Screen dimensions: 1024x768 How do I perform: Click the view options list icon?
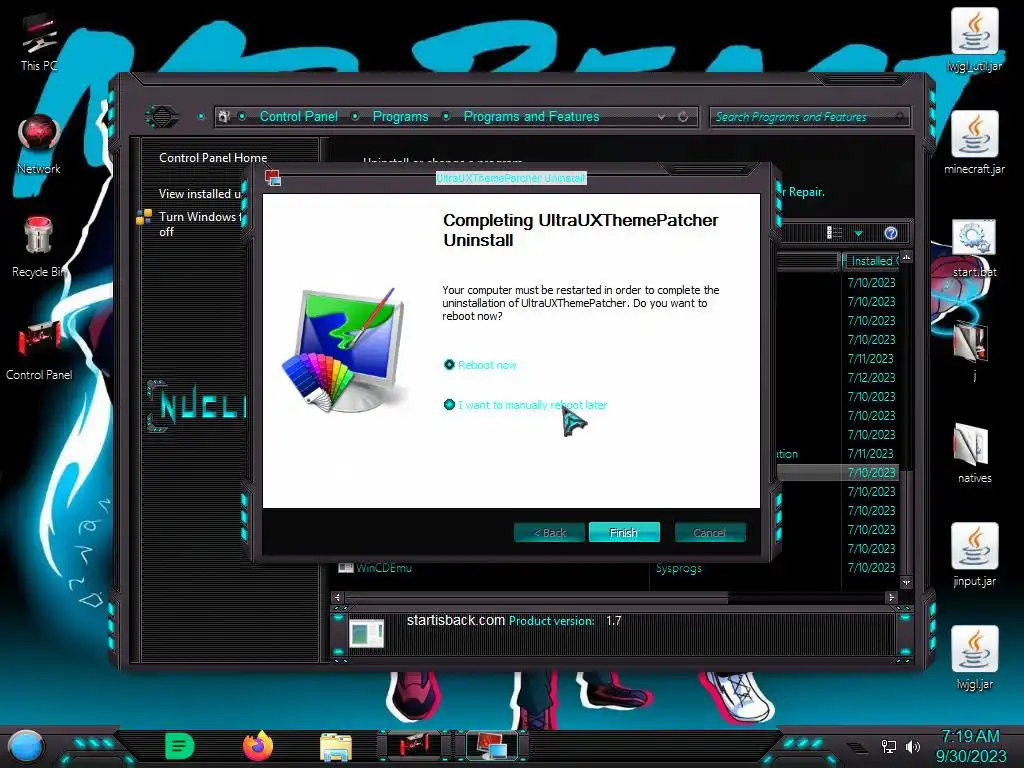tap(834, 233)
